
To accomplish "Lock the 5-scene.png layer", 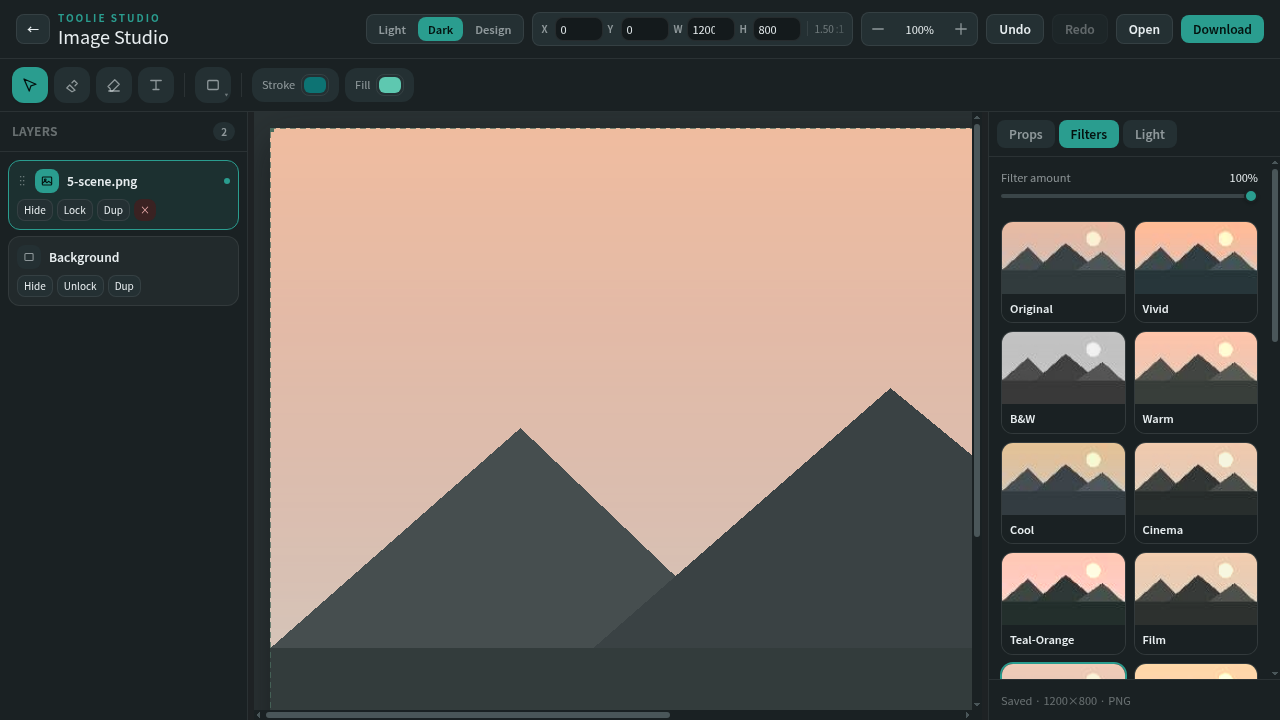I will pyautogui.click(x=75, y=210).
